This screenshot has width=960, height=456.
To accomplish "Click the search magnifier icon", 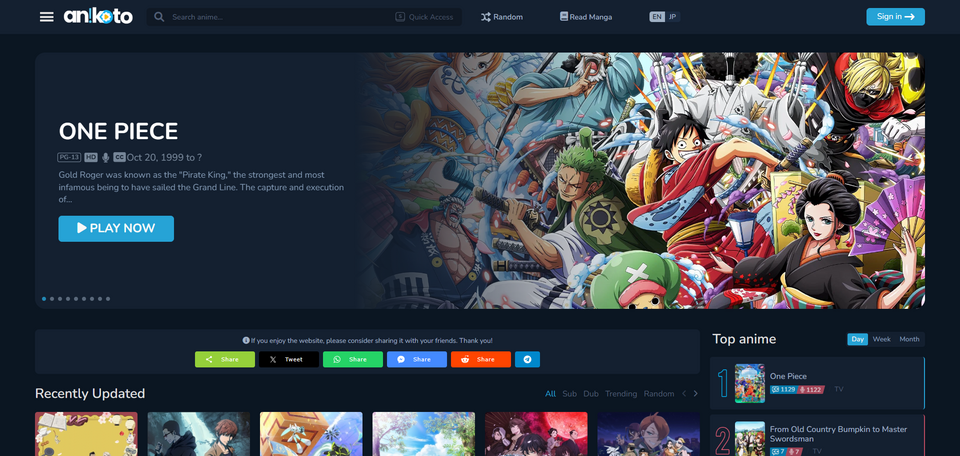I will click(x=159, y=17).
